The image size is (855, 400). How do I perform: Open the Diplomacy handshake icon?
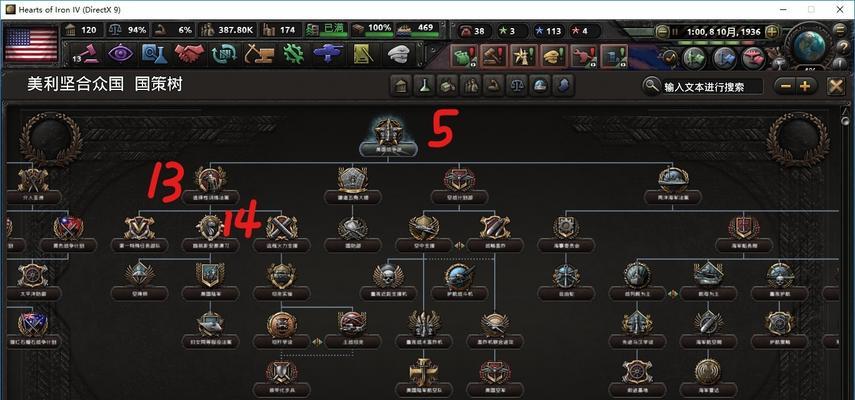pyautogui.click(x=189, y=53)
